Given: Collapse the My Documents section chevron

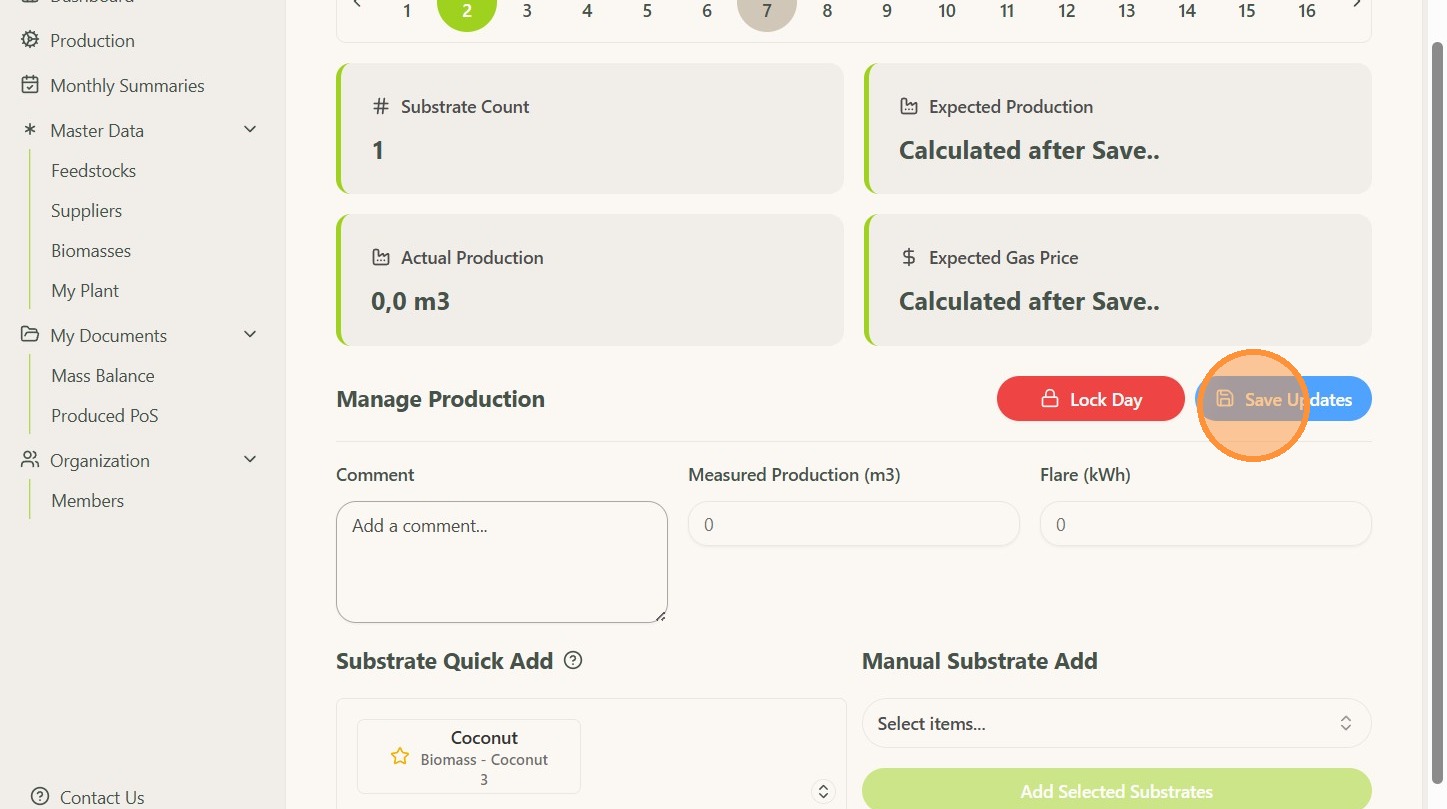Looking at the screenshot, I should [250, 335].
